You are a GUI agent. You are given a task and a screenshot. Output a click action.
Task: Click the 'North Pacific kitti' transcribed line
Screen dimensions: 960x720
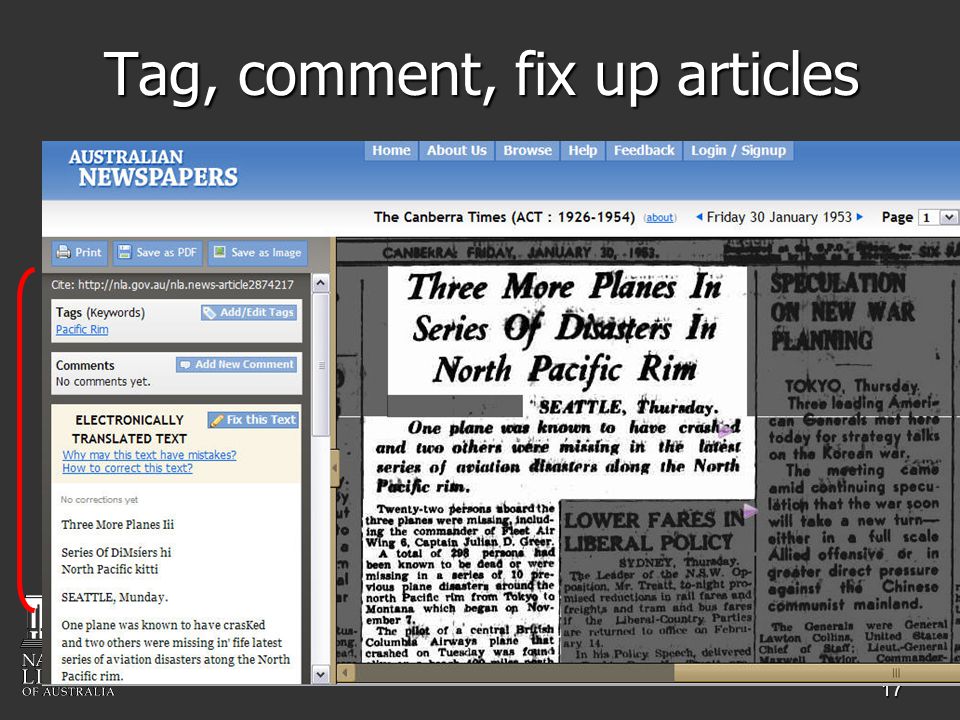click(x=110, y=569)
